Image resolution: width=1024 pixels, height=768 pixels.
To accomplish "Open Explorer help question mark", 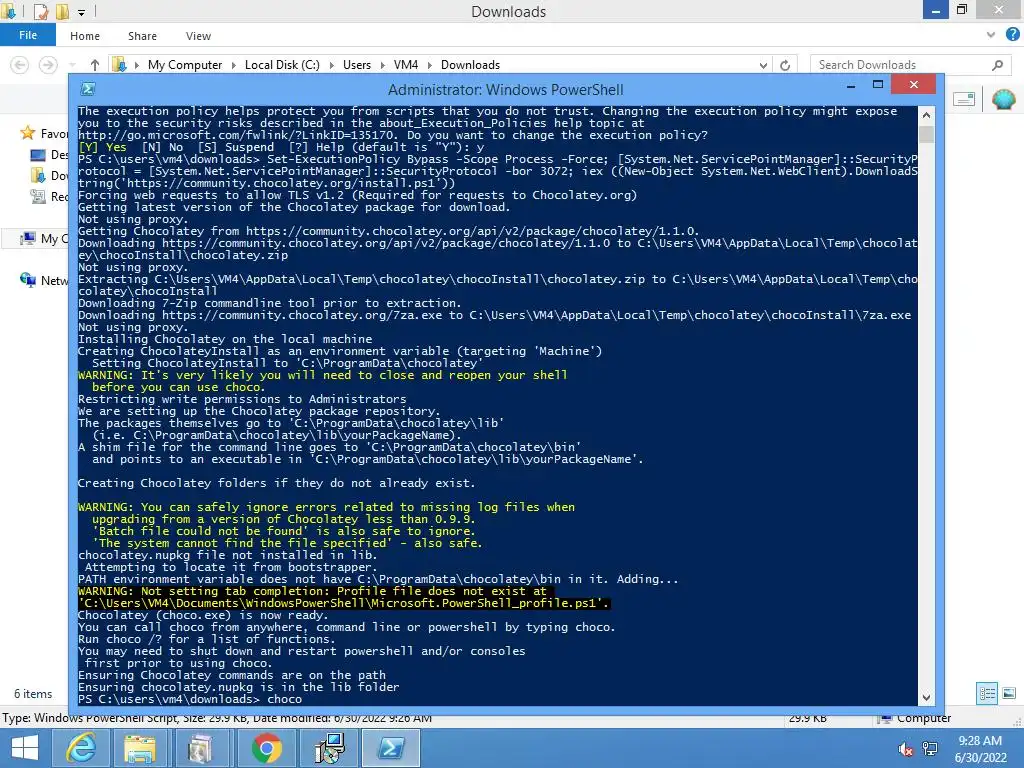I will [1012, 35].
